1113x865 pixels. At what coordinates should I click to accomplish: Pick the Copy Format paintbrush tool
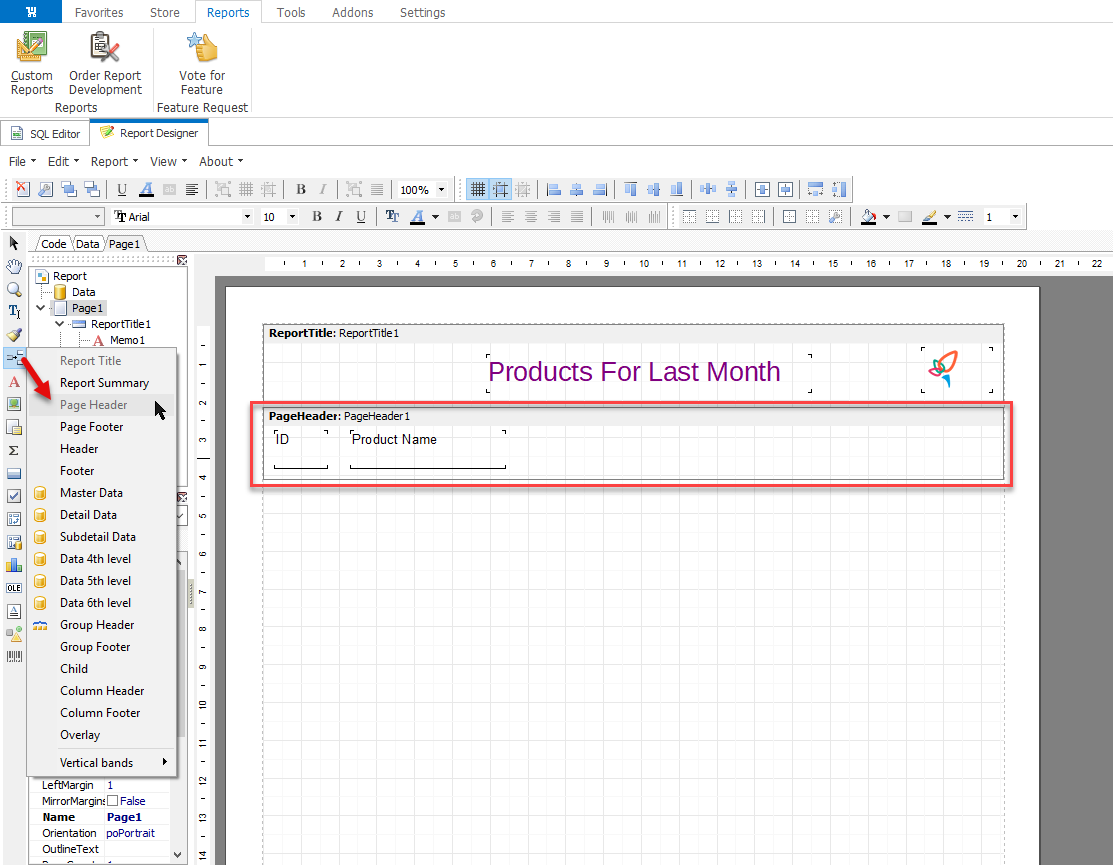pyautogui.click(x=14, y=335)
